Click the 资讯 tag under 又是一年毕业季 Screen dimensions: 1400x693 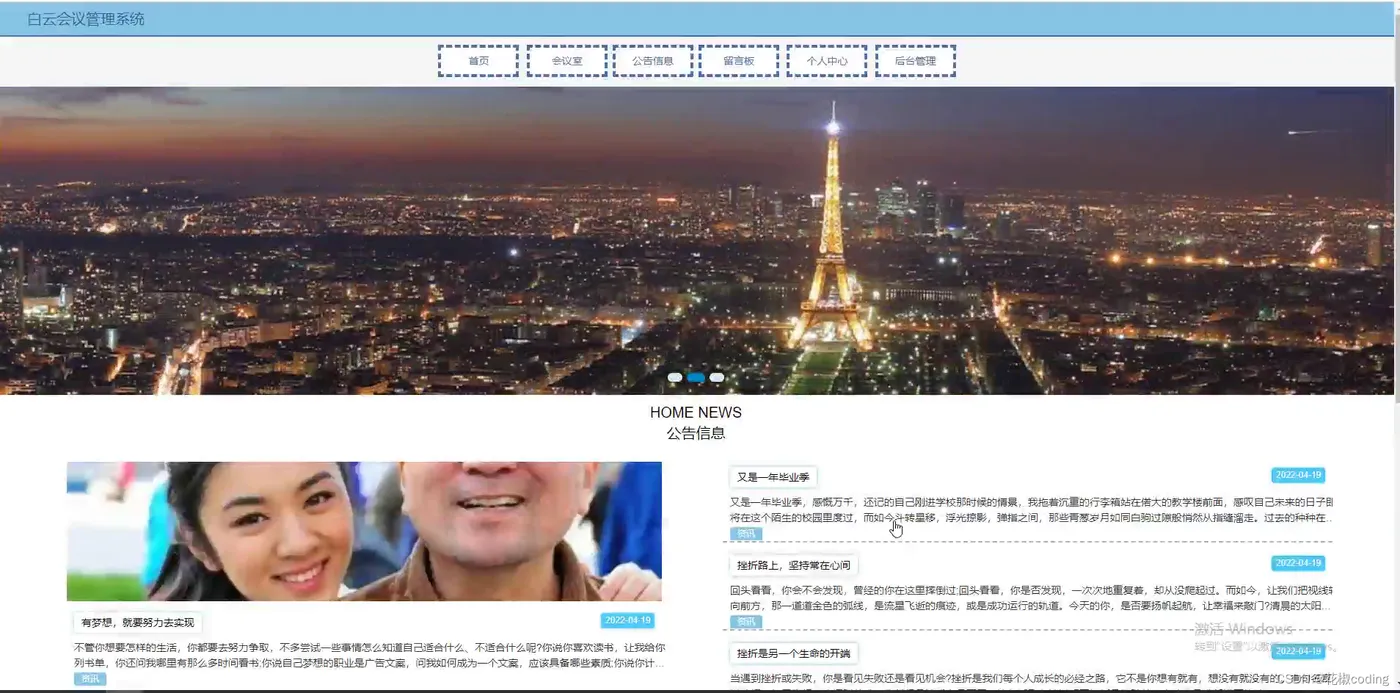[746, 534]
